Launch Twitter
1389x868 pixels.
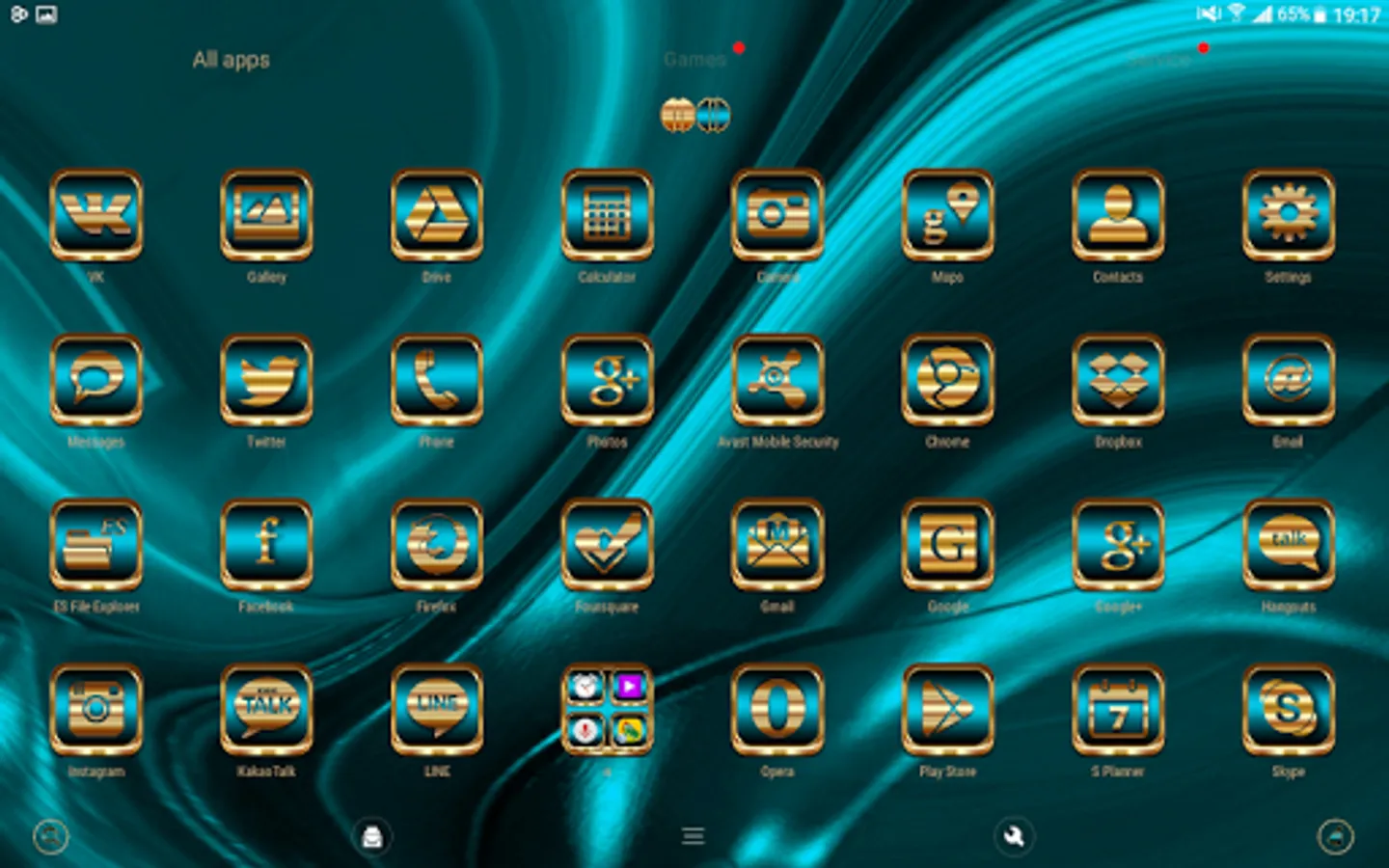[x=266, y=380]
